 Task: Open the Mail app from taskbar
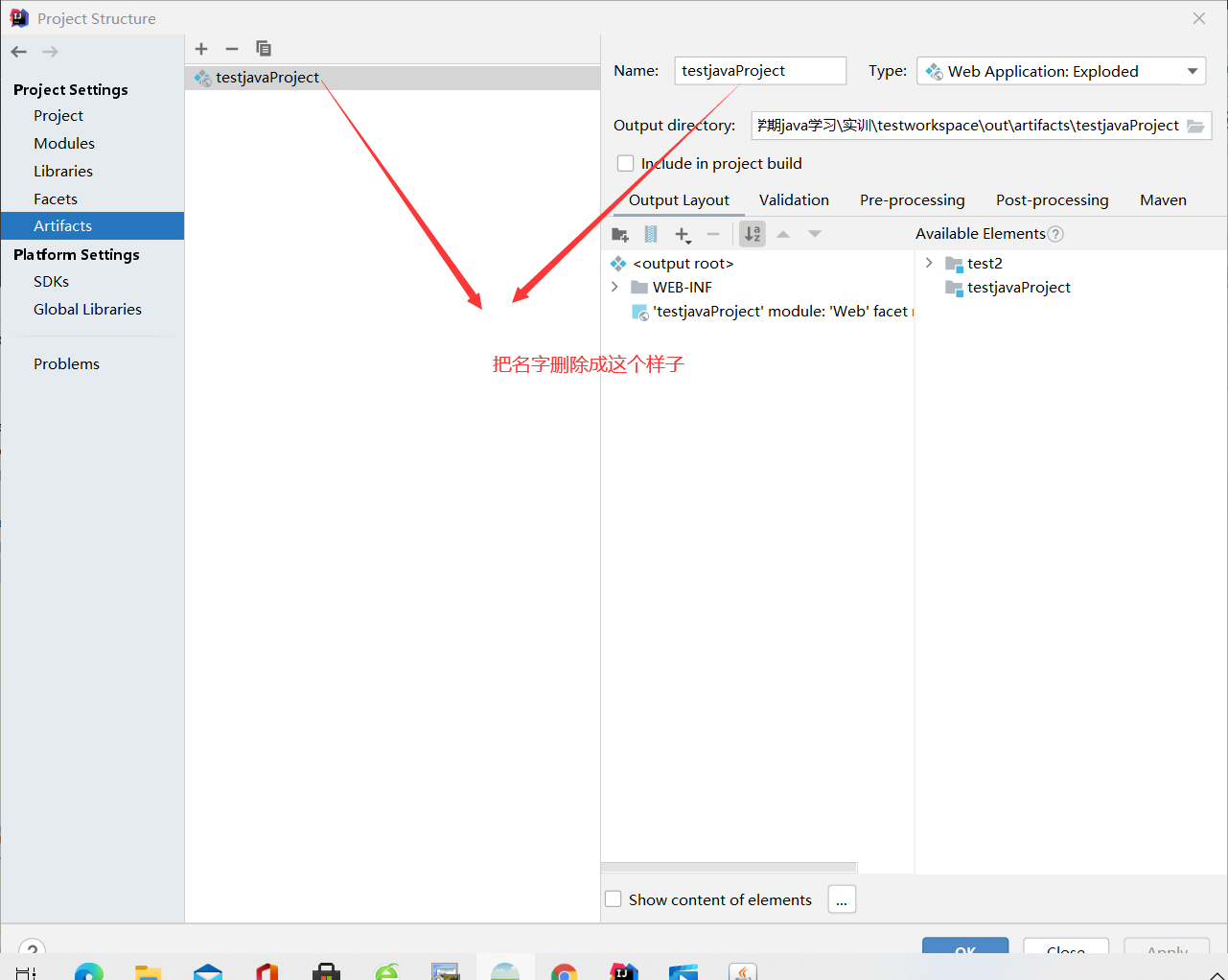pos(208,971)
